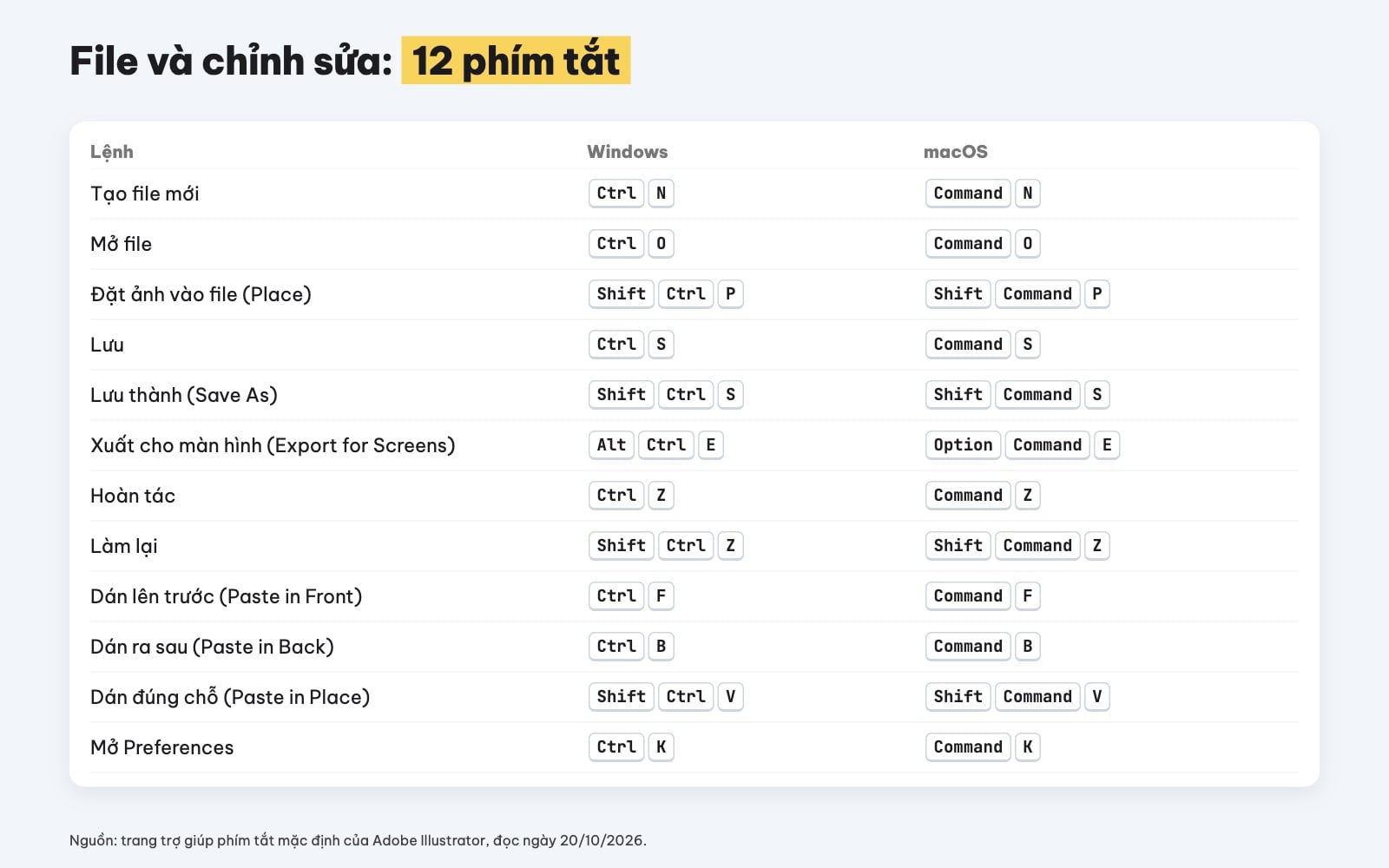Select the Windows F key for Paste in Front
Screen dimensions: 1389x868
tap(661, 596)
